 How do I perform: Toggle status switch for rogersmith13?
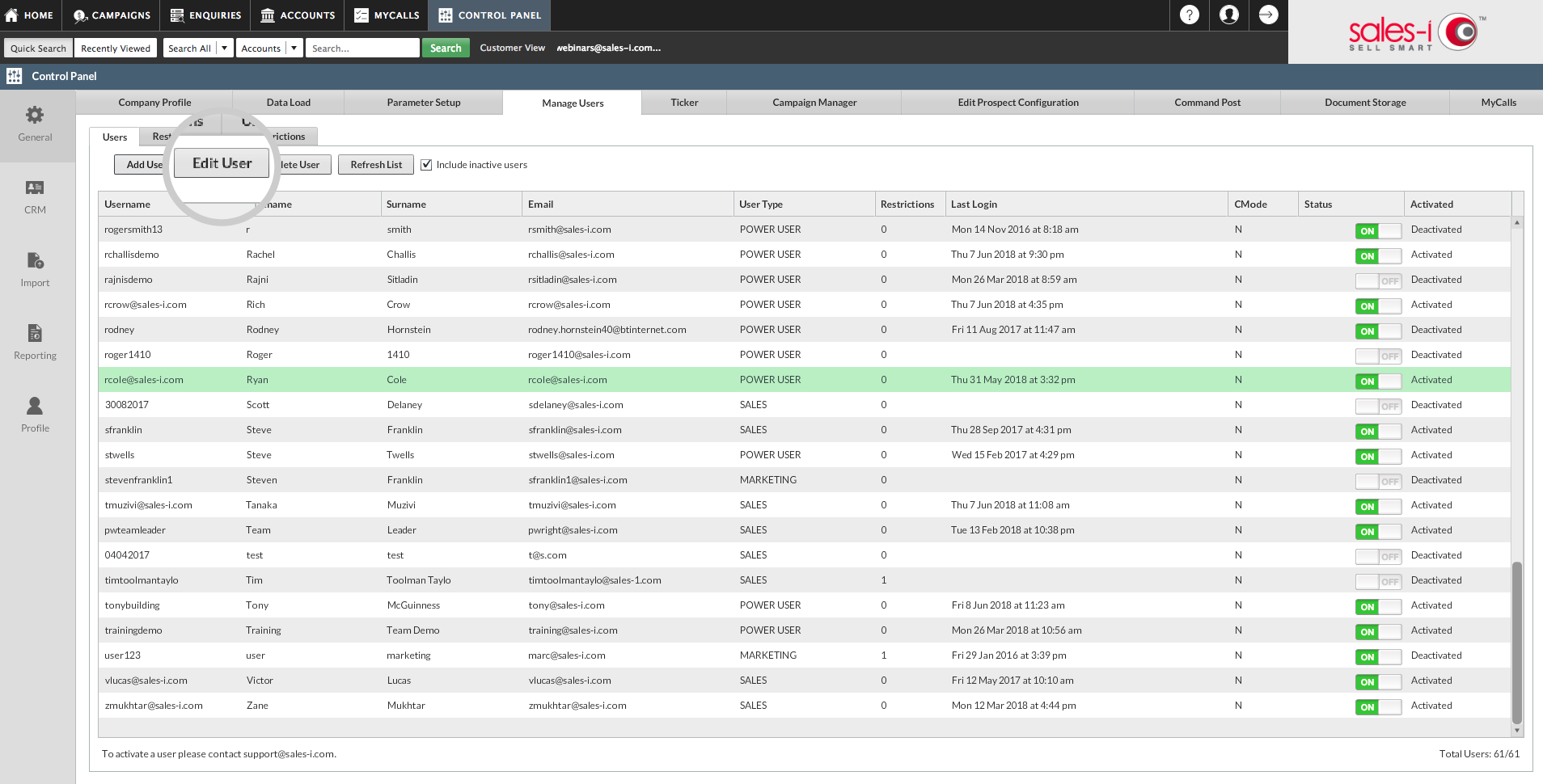[x=1378, y=231]
